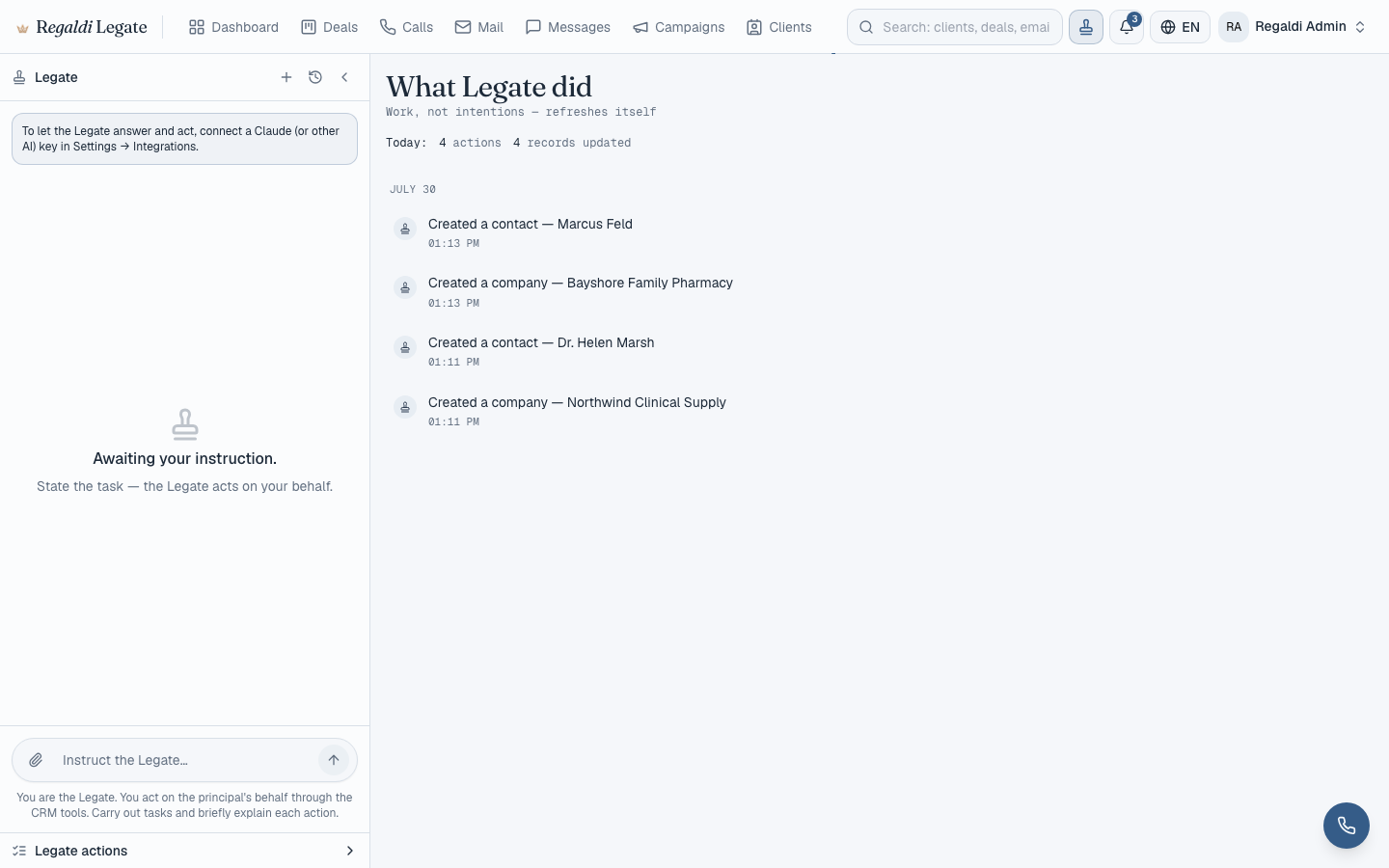
Task: Click the Bayshore Family Pharmacy company entry
Action: (581, 283)
